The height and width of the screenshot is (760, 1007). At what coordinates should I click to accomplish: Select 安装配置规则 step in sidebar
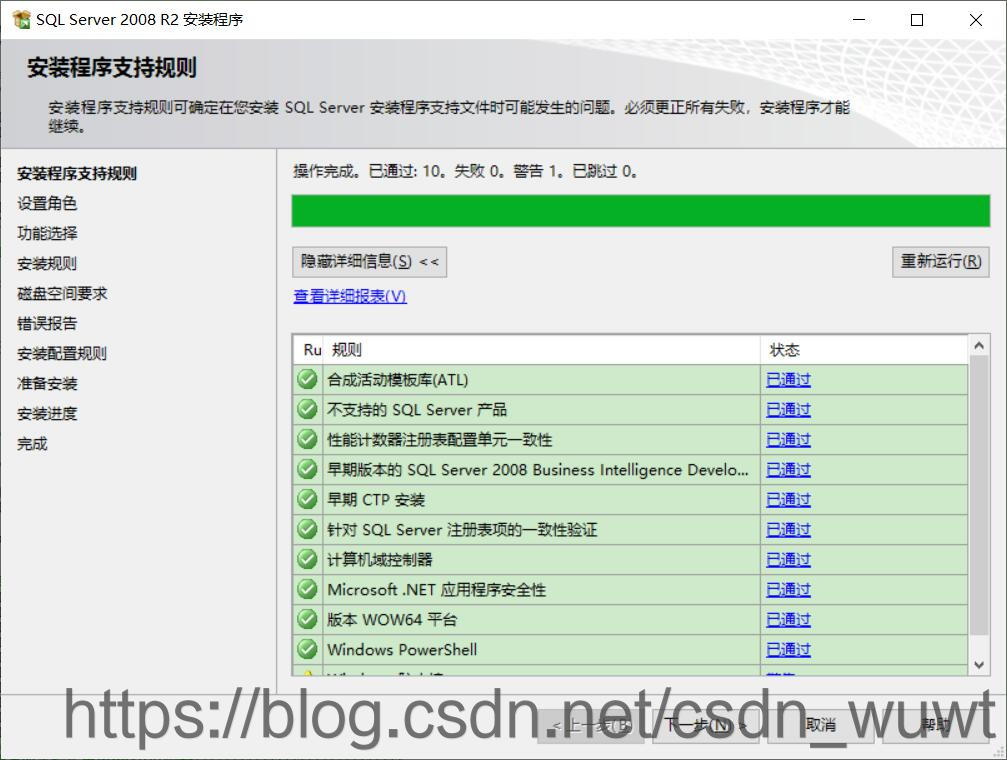coord(62,353)
